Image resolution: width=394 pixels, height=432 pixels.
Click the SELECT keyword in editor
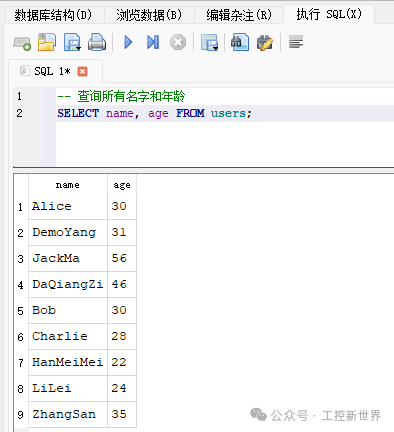(78, 113)
